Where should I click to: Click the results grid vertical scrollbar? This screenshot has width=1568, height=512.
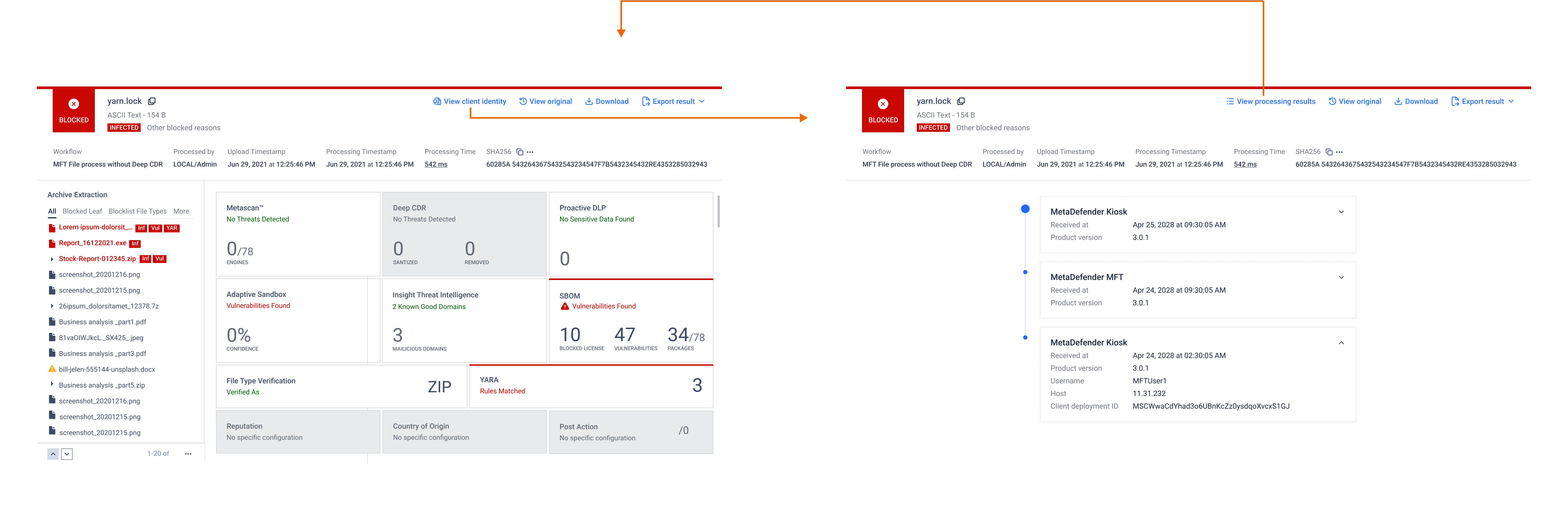click(x=719, y=211)
